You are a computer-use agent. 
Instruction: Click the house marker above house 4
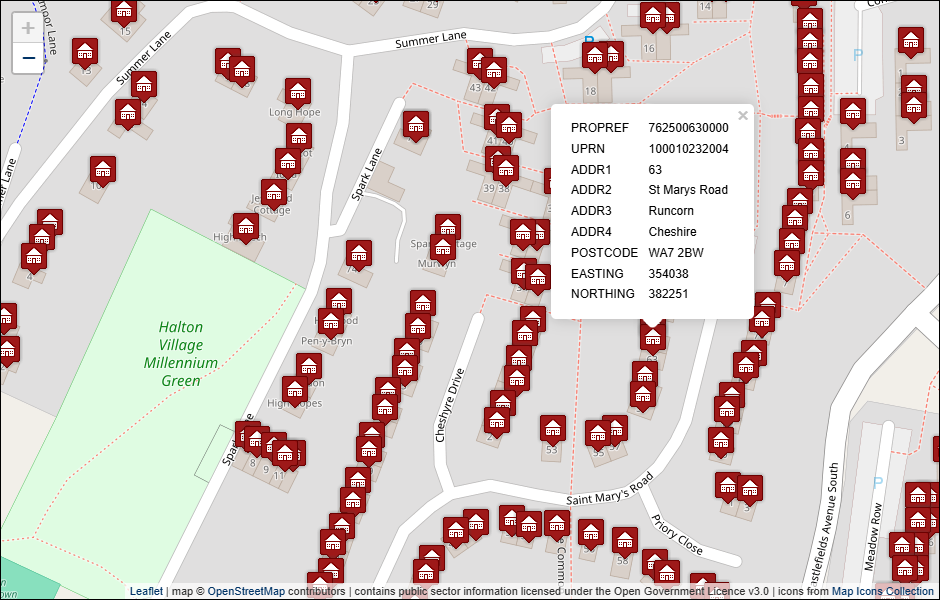[34, 258]
